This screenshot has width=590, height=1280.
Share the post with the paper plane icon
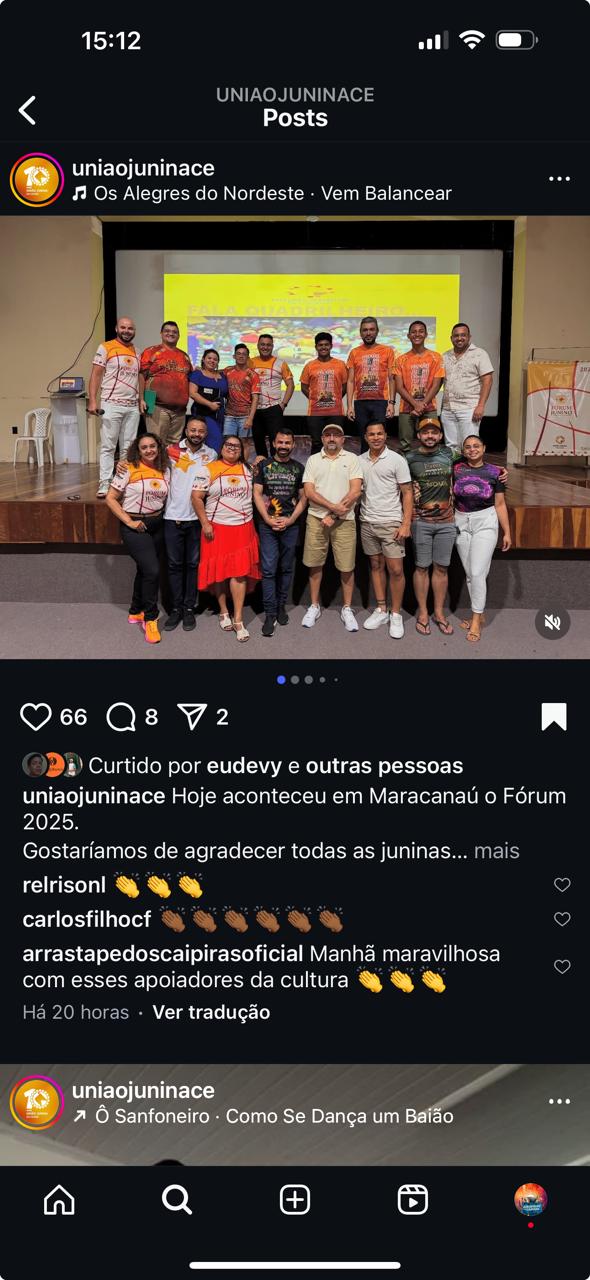[191, 716]
